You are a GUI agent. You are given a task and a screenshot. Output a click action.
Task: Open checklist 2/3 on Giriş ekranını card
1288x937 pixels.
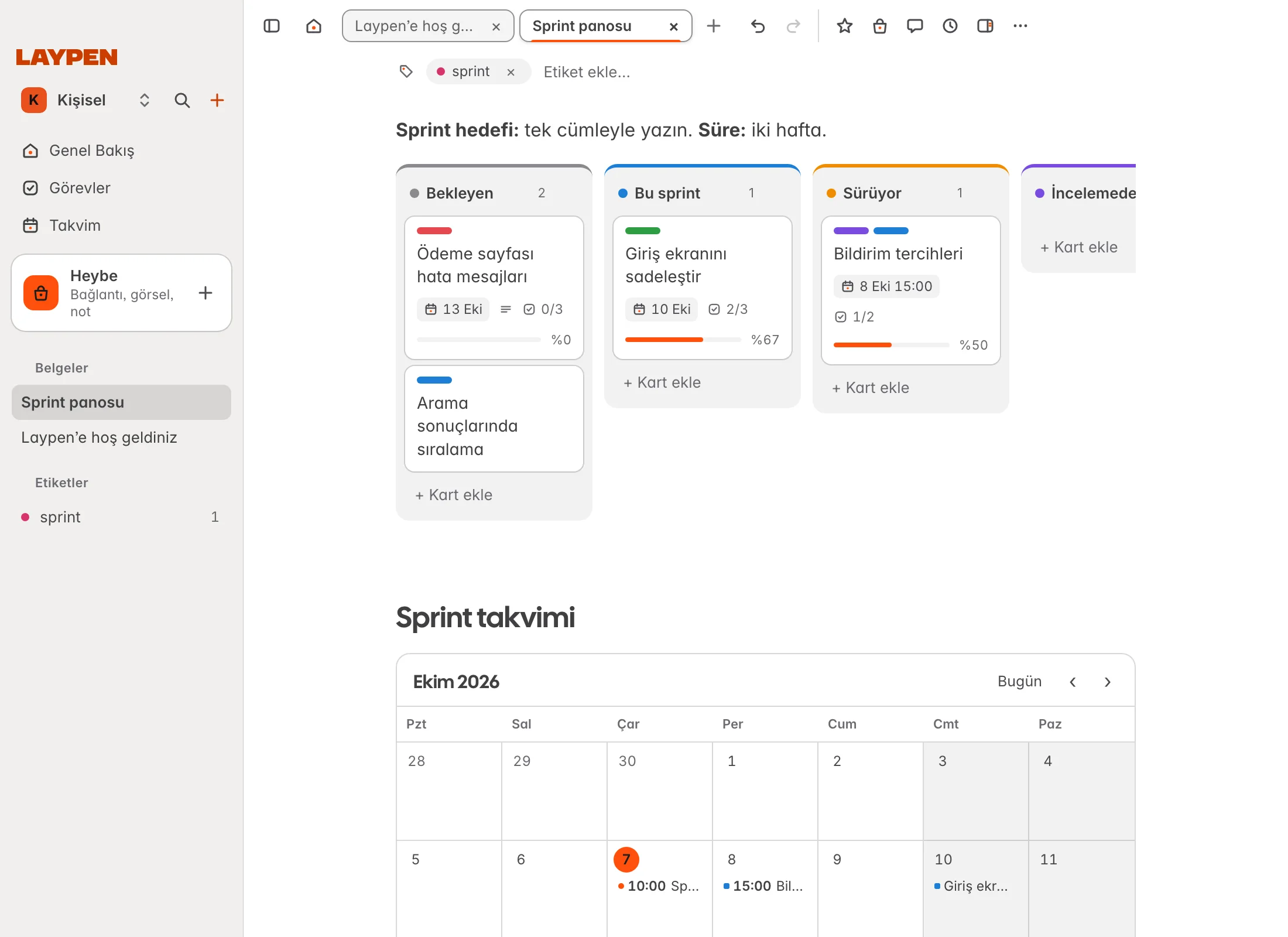pos(728,309)
